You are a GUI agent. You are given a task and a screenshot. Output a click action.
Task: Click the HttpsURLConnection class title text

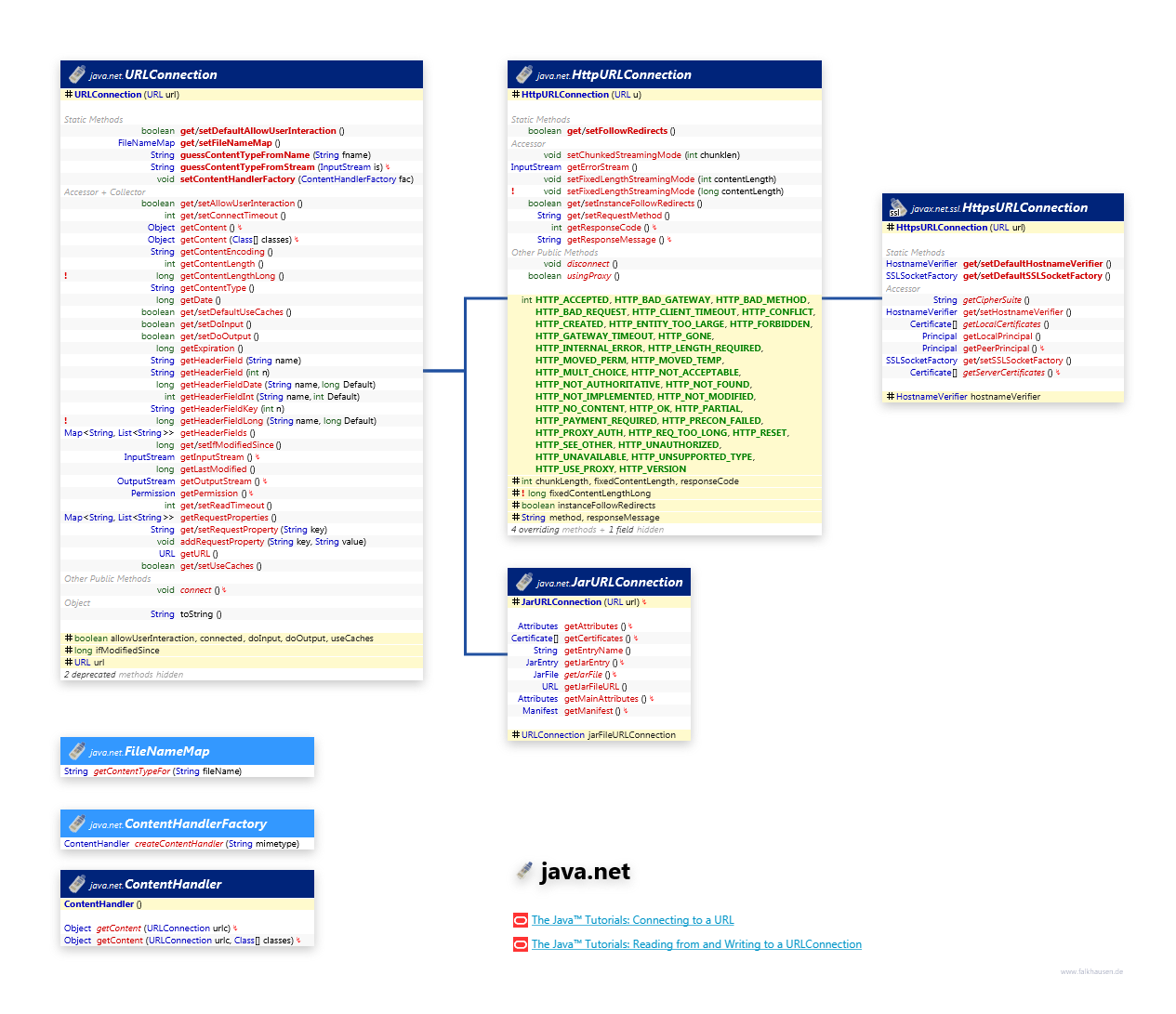pos(1024,208)
